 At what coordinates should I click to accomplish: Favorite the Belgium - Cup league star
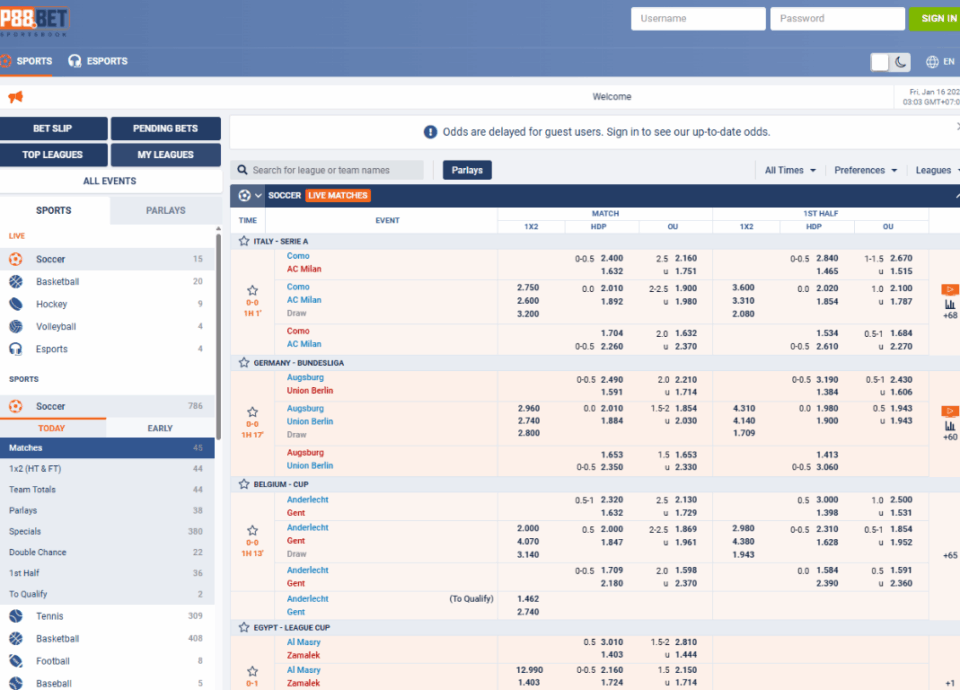pos(244,483)
